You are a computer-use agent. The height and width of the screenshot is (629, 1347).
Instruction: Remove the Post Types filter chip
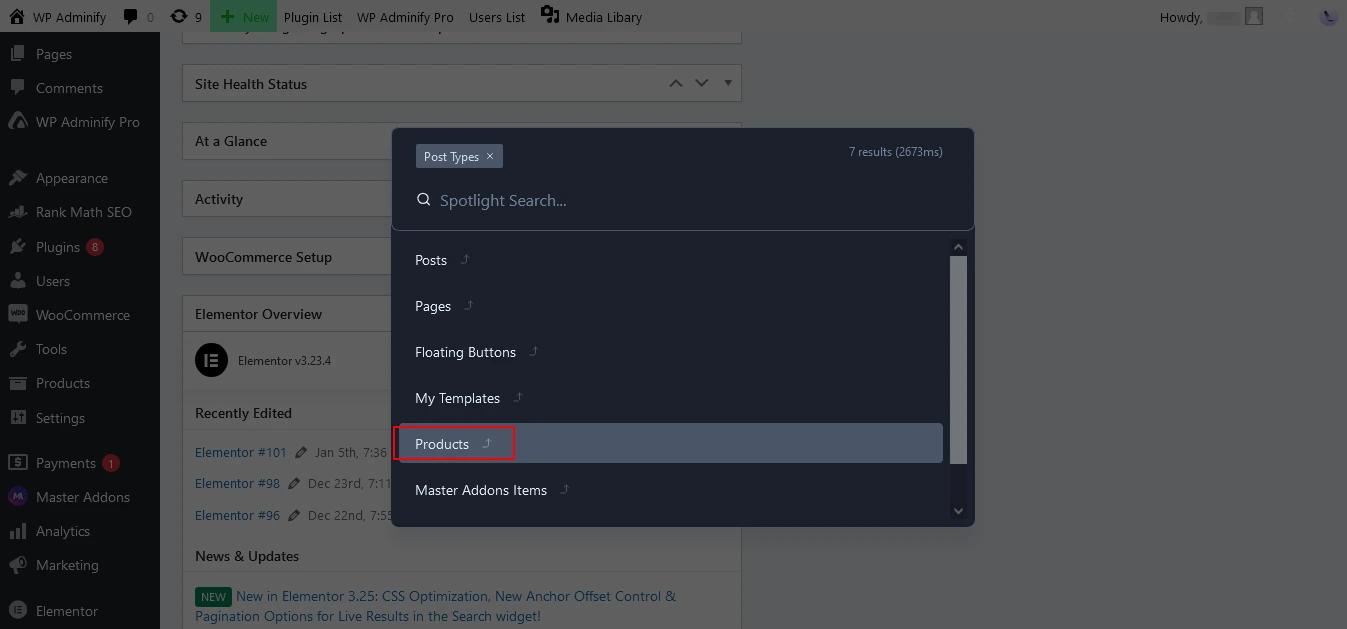pos(490,156)
